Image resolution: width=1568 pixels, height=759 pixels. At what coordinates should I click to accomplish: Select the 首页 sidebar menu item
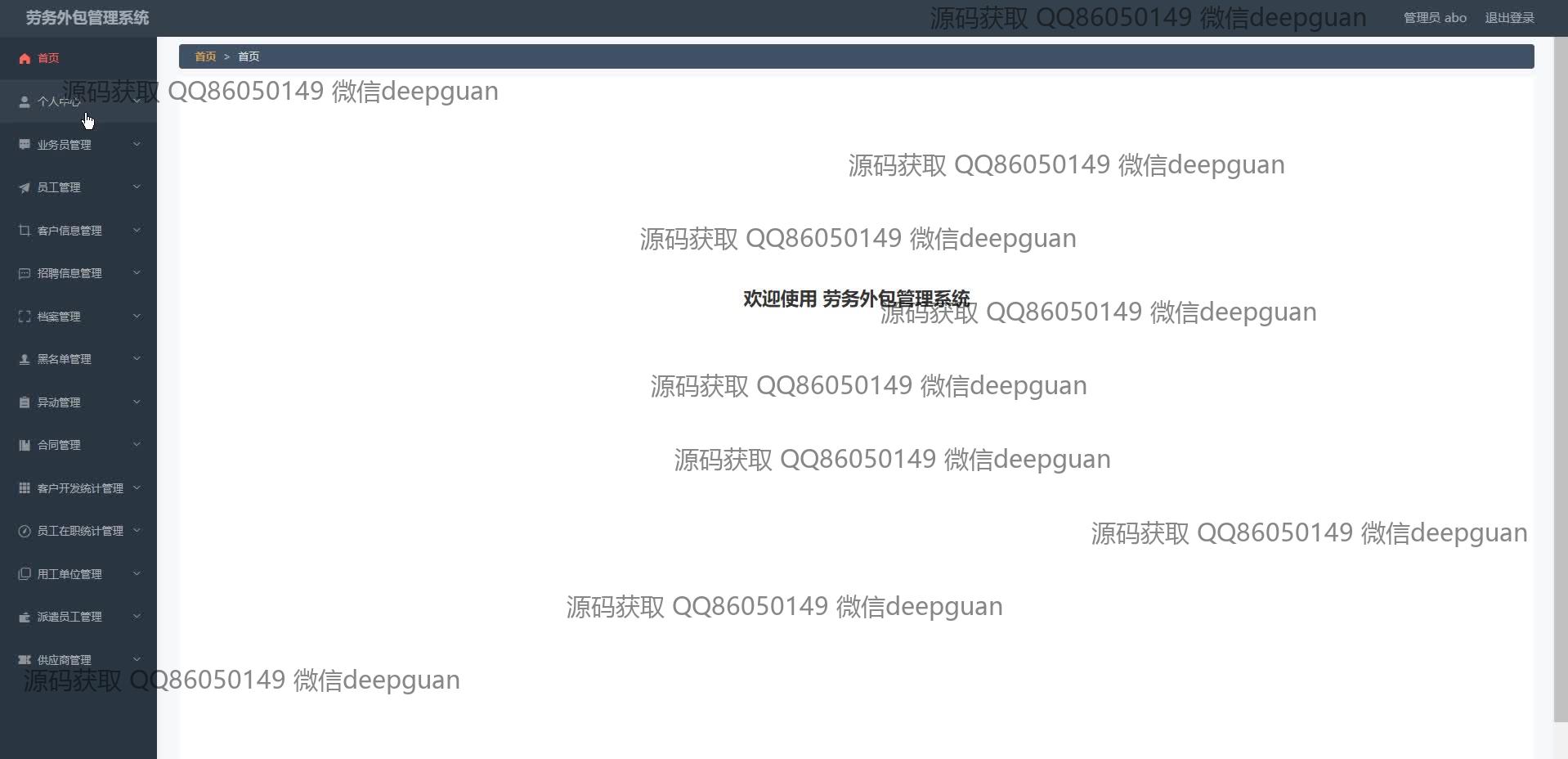click(78, 58)
